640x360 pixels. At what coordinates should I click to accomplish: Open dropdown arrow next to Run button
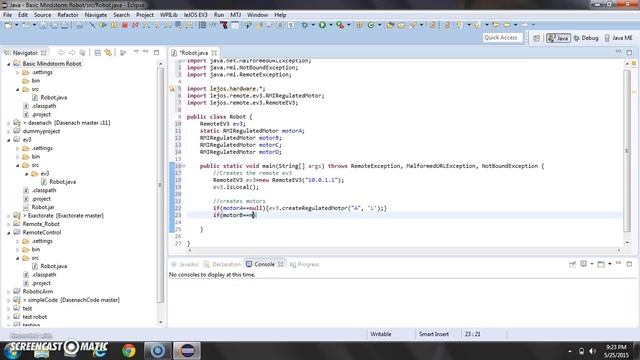331,25
